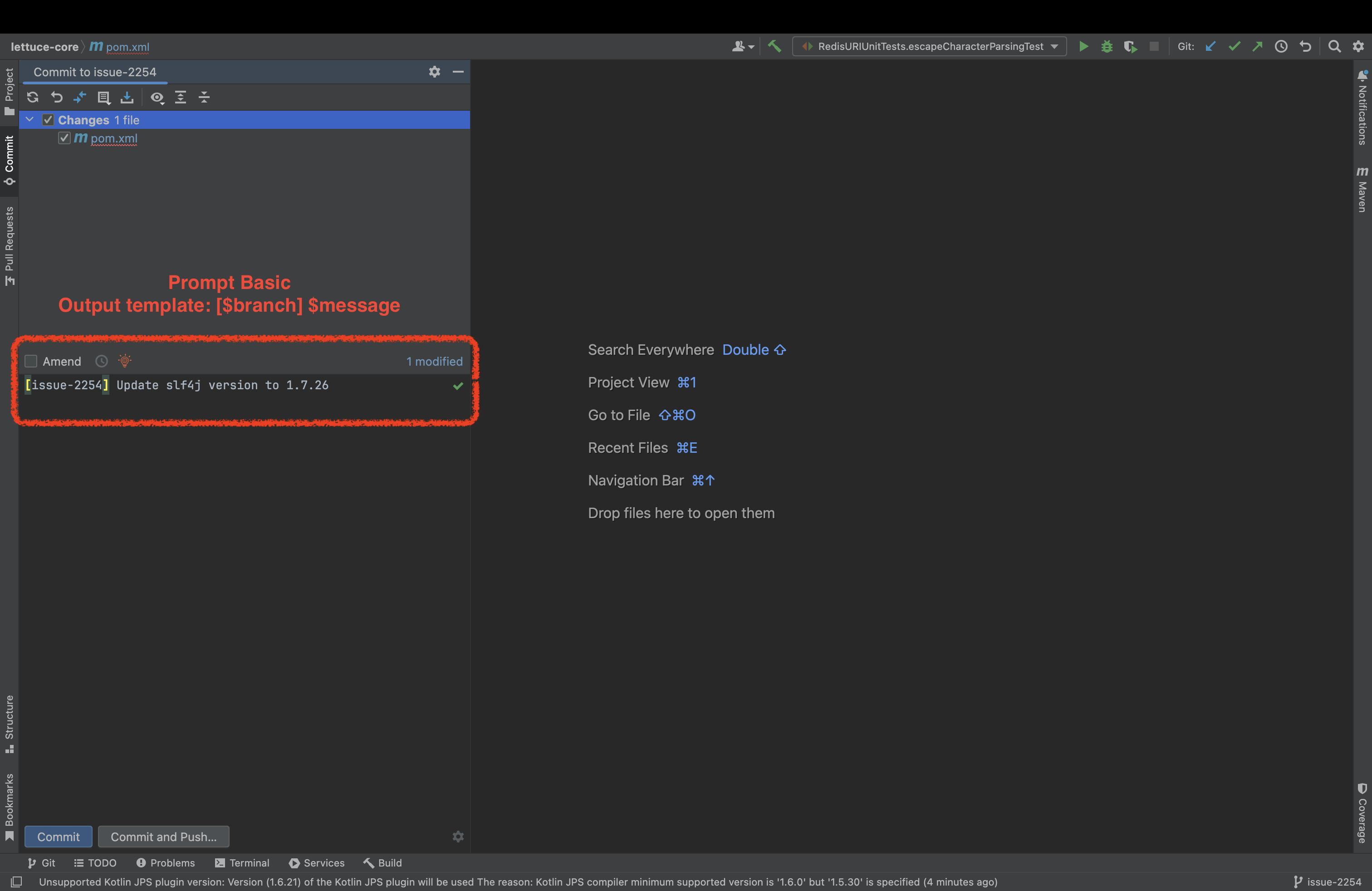Click the Shelve Silently icon

127,98
